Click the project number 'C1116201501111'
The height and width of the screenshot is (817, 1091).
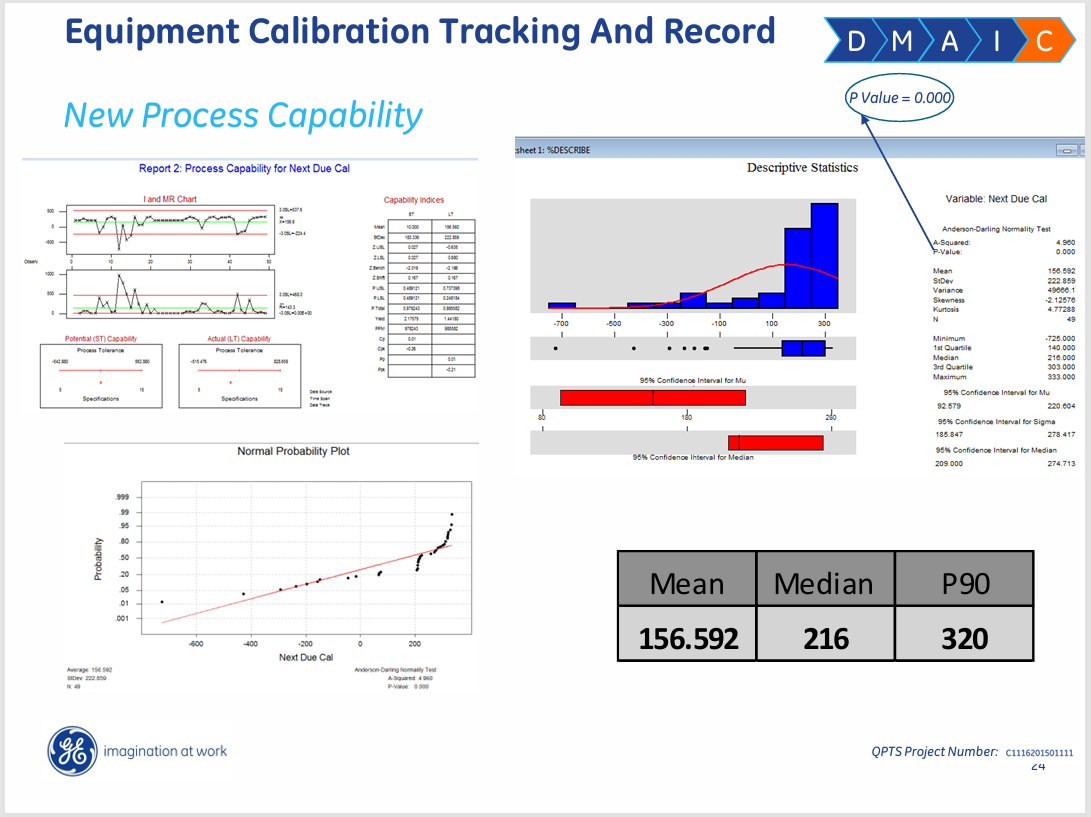click(x=1040, y=753)
